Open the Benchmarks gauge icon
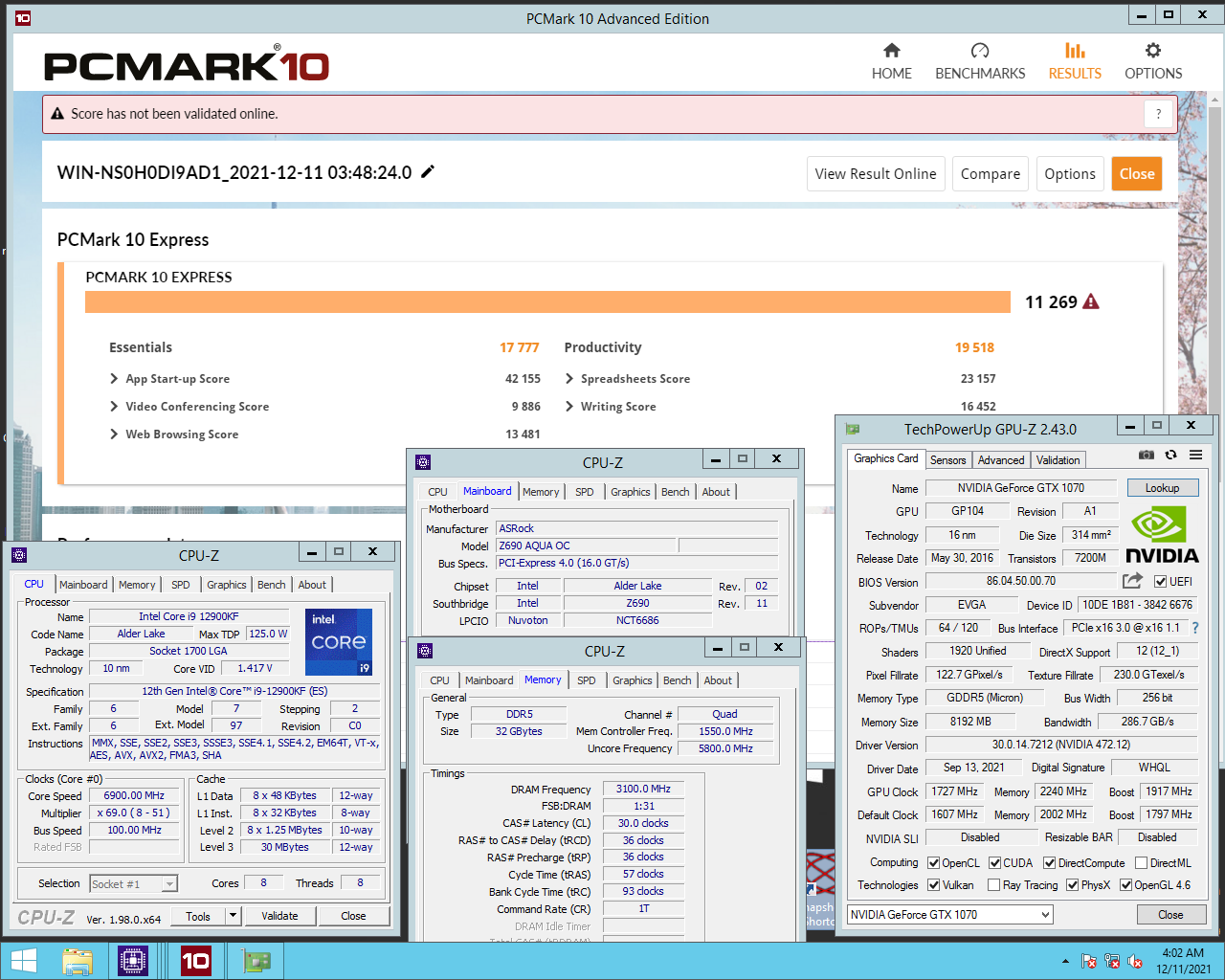Screen dimensions: 1225x980 pos(980,50)
